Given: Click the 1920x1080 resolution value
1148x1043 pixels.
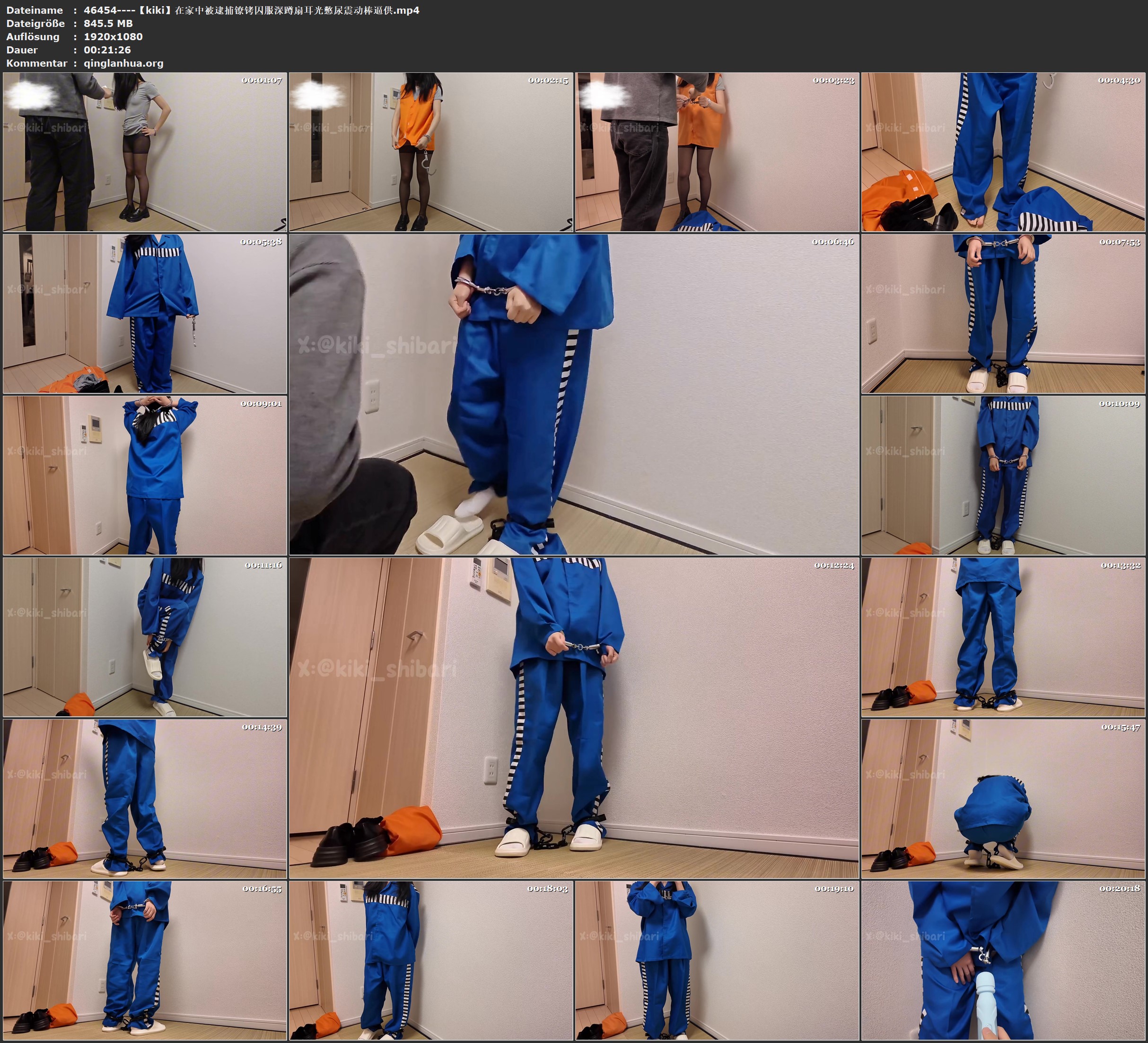Looking at the screenshot, I should (x=114, y=36).
